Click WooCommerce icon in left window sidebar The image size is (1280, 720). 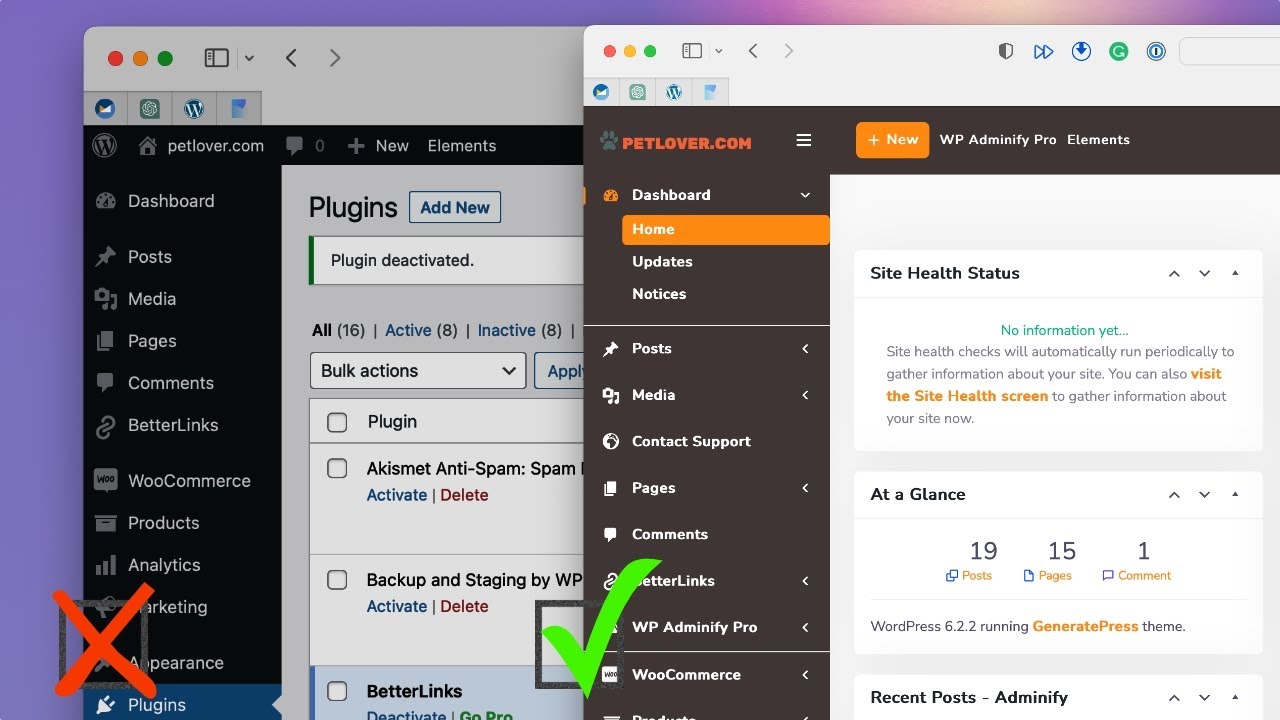tap(105, 480)
